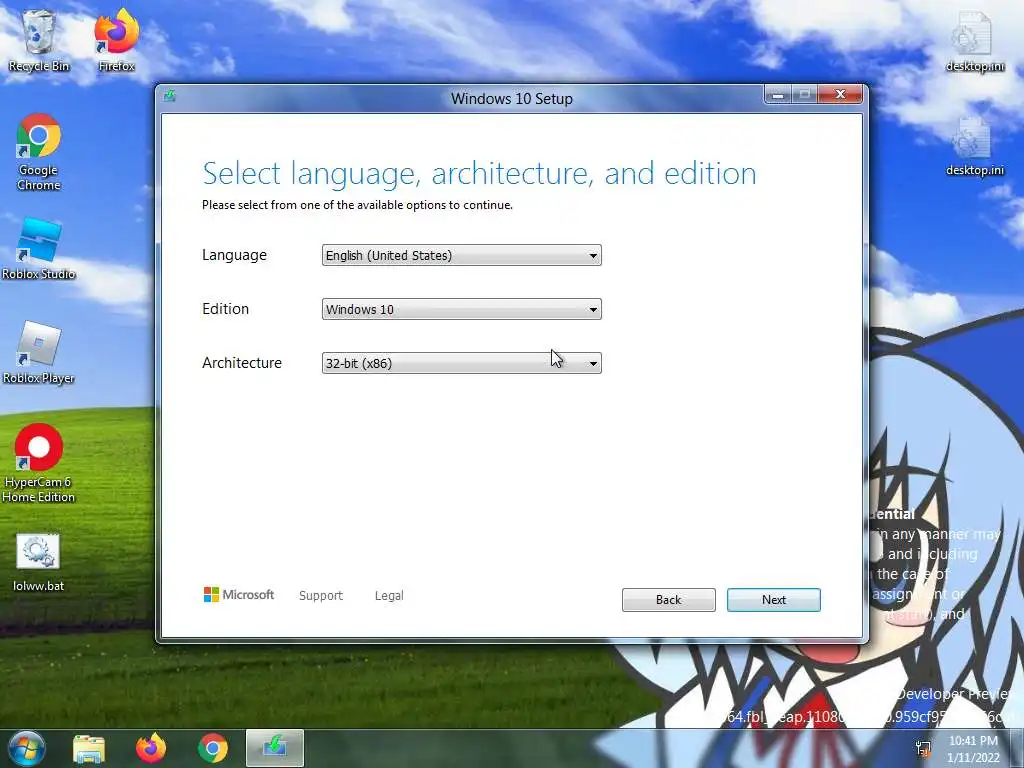Select the lower desktop.ini file icon
This screenshot has height=768, width=1024.
point(975,145)
